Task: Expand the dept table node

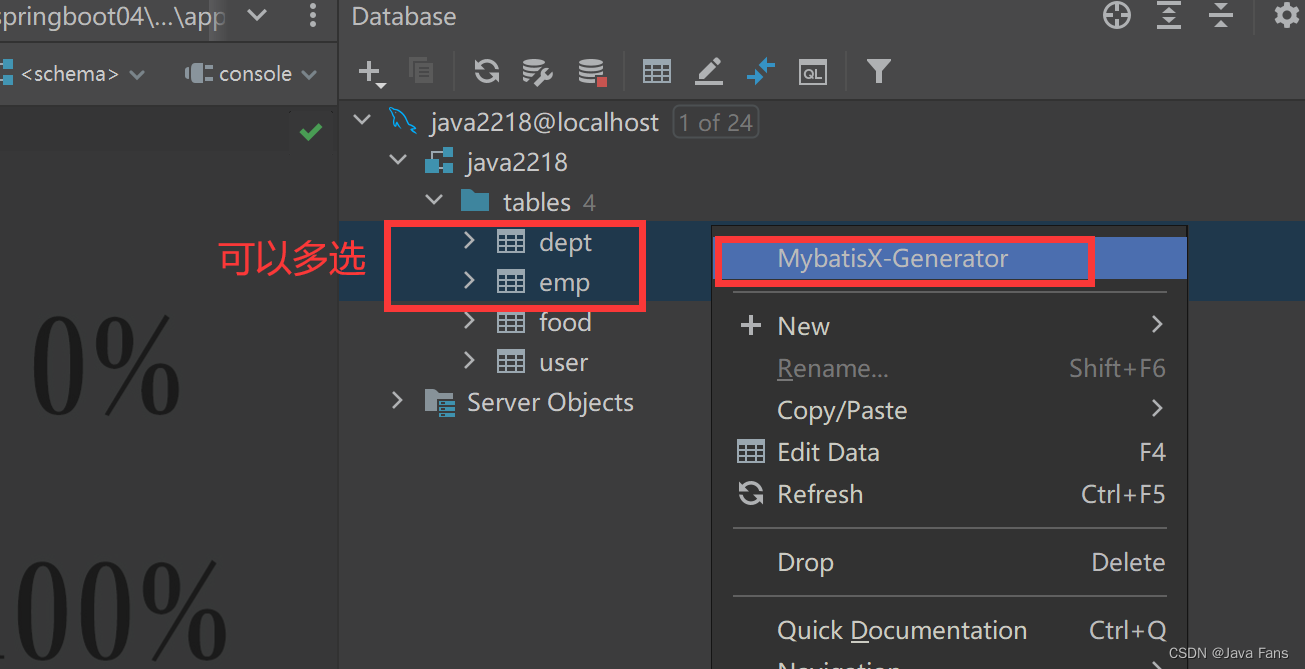Action: pos(470,241)
